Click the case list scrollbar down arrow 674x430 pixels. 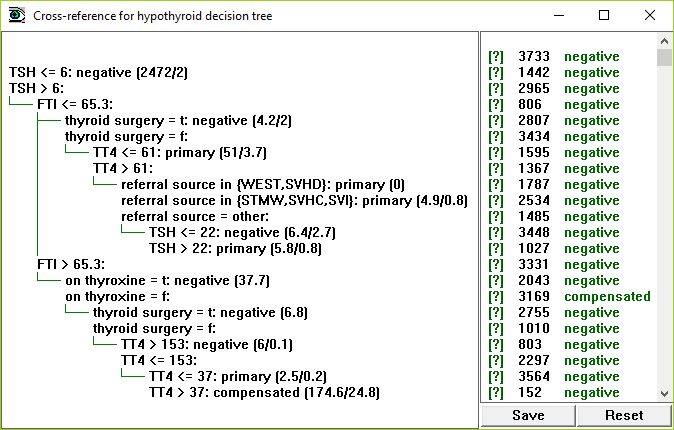(x=664, y=393)
